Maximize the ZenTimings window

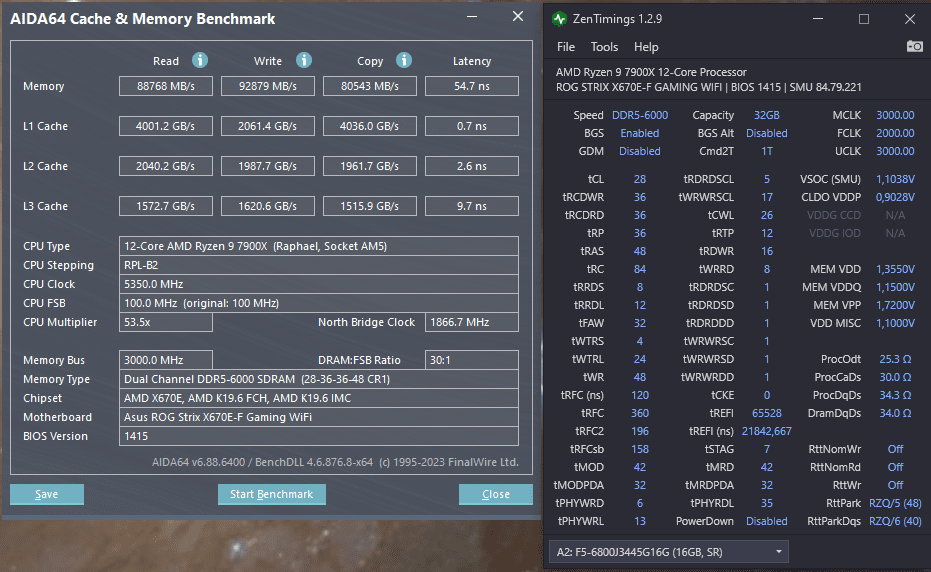864,19
